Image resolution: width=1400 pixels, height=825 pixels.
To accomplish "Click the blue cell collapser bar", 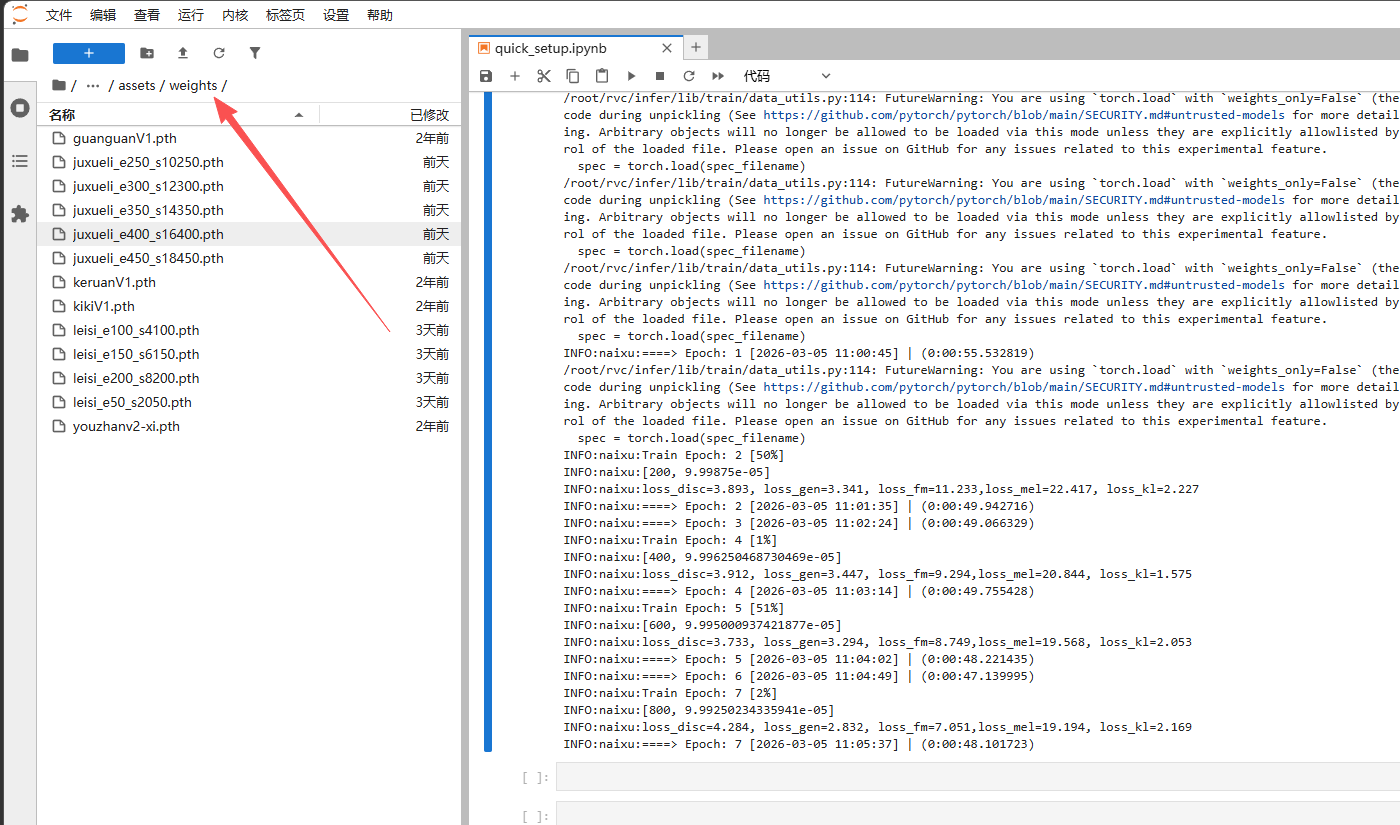I will (x=488, y=421).
